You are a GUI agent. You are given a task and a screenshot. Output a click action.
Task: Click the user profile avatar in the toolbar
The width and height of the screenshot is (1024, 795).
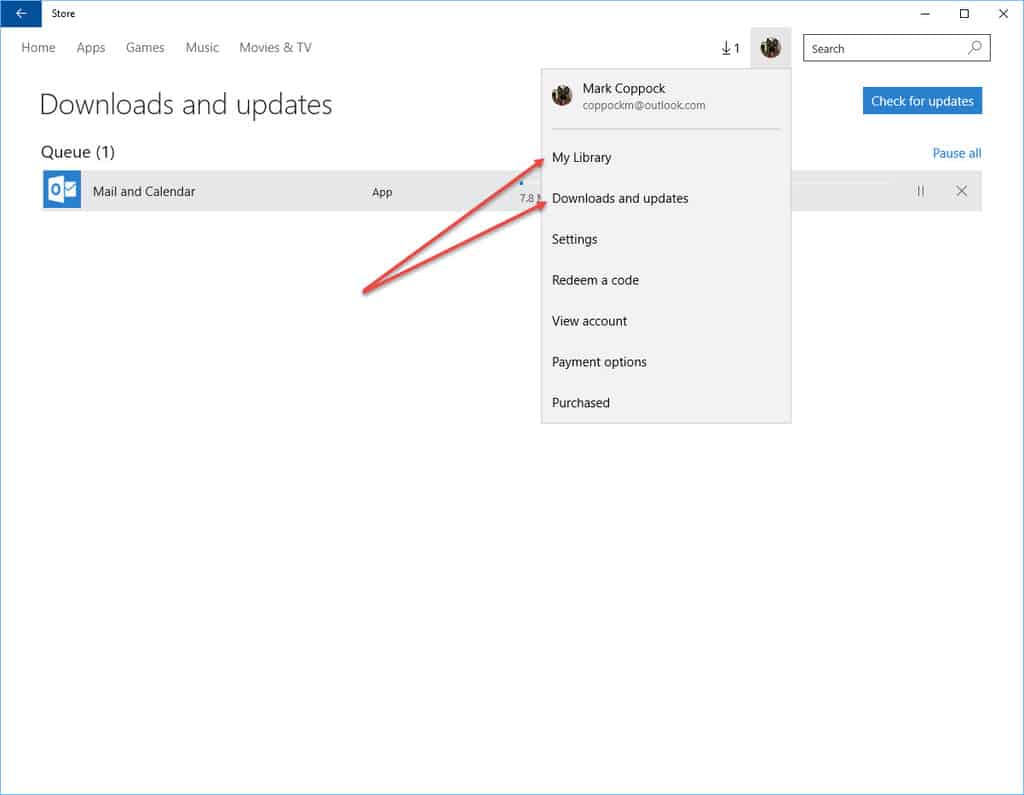tap(771, 47)
